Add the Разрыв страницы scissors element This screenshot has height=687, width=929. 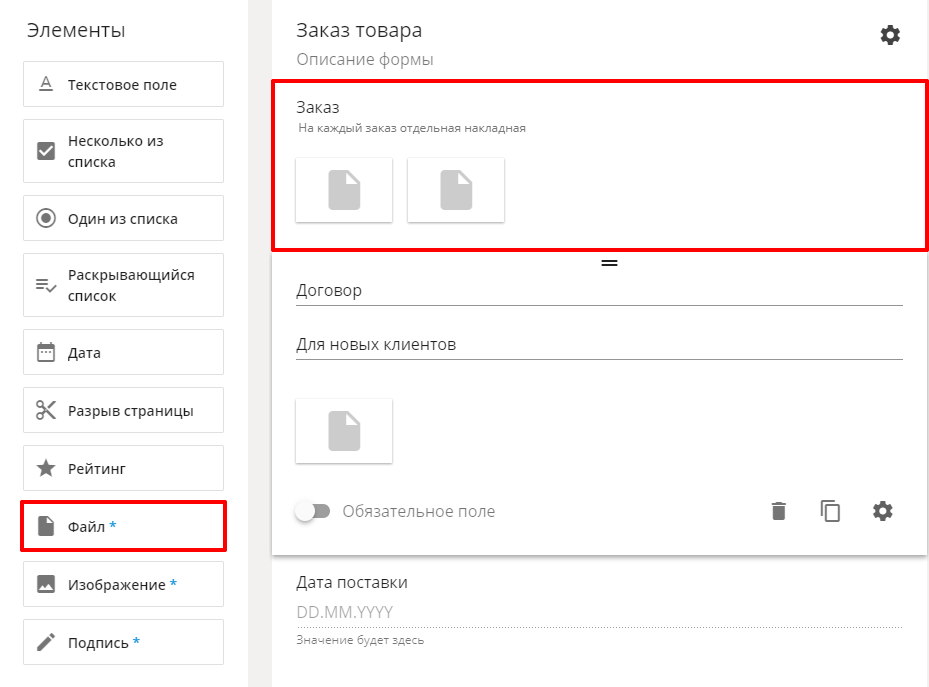point(123,410)
